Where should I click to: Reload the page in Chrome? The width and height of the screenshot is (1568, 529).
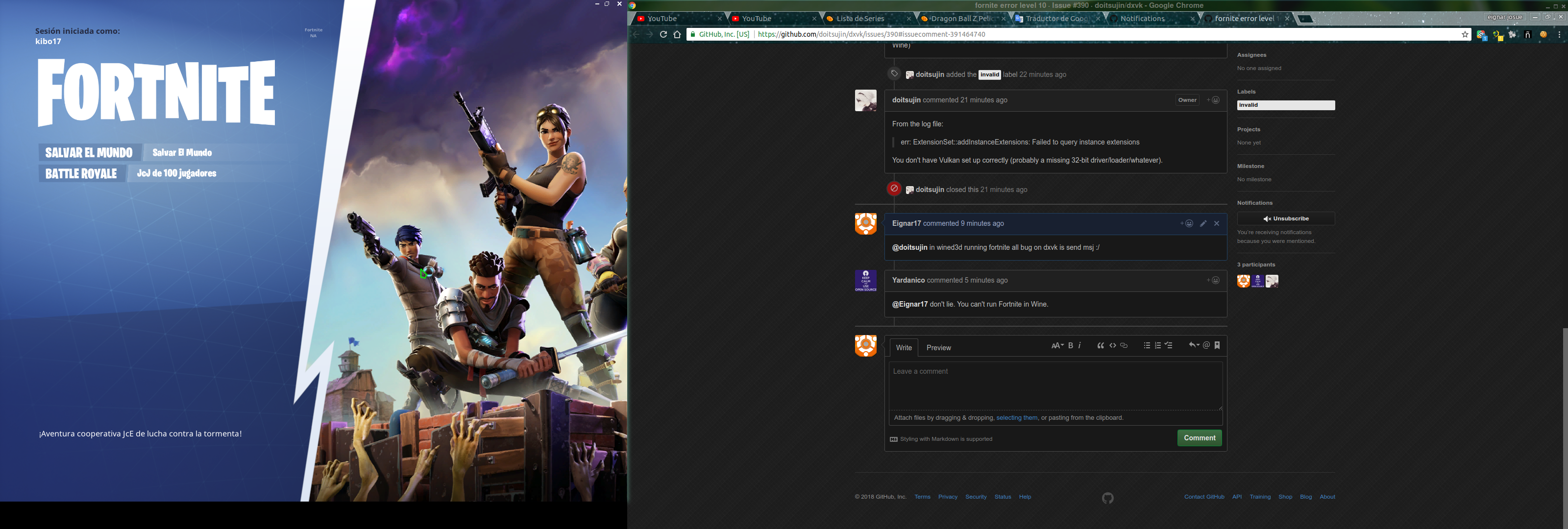663,34
